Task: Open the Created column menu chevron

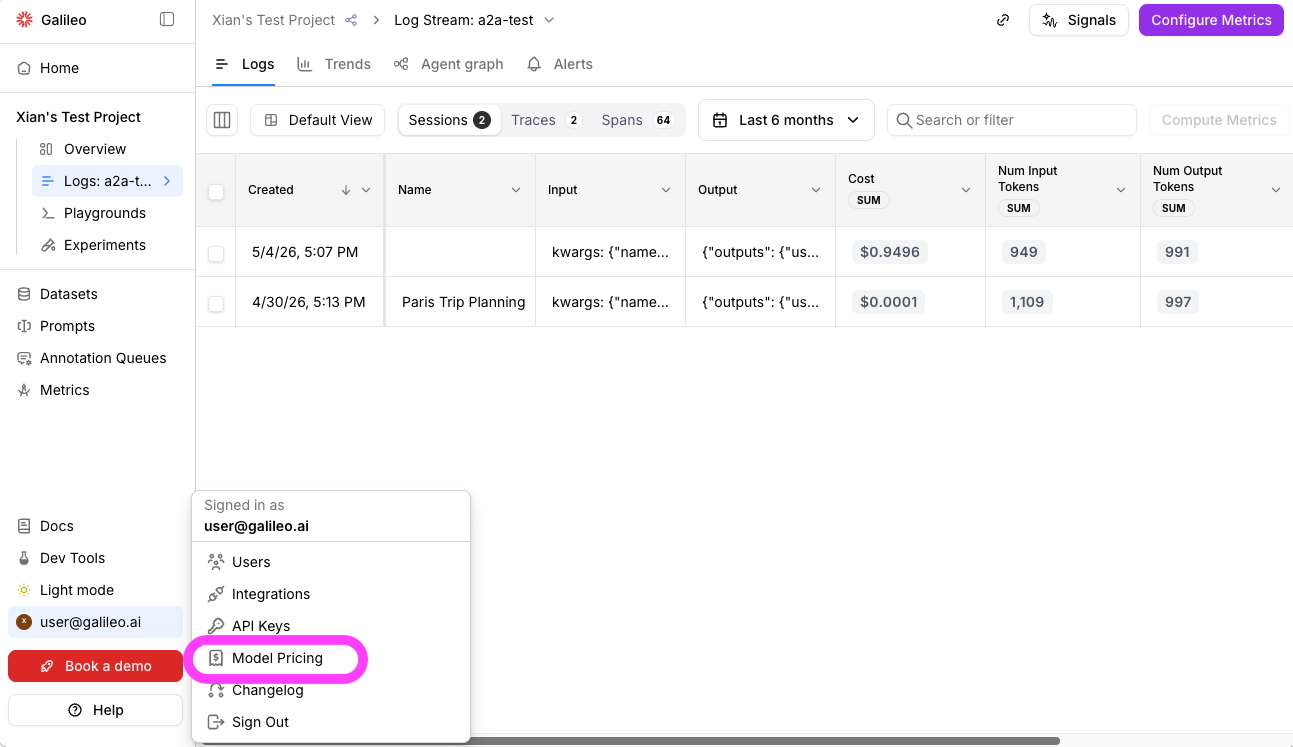Action: tap(366, 190)
